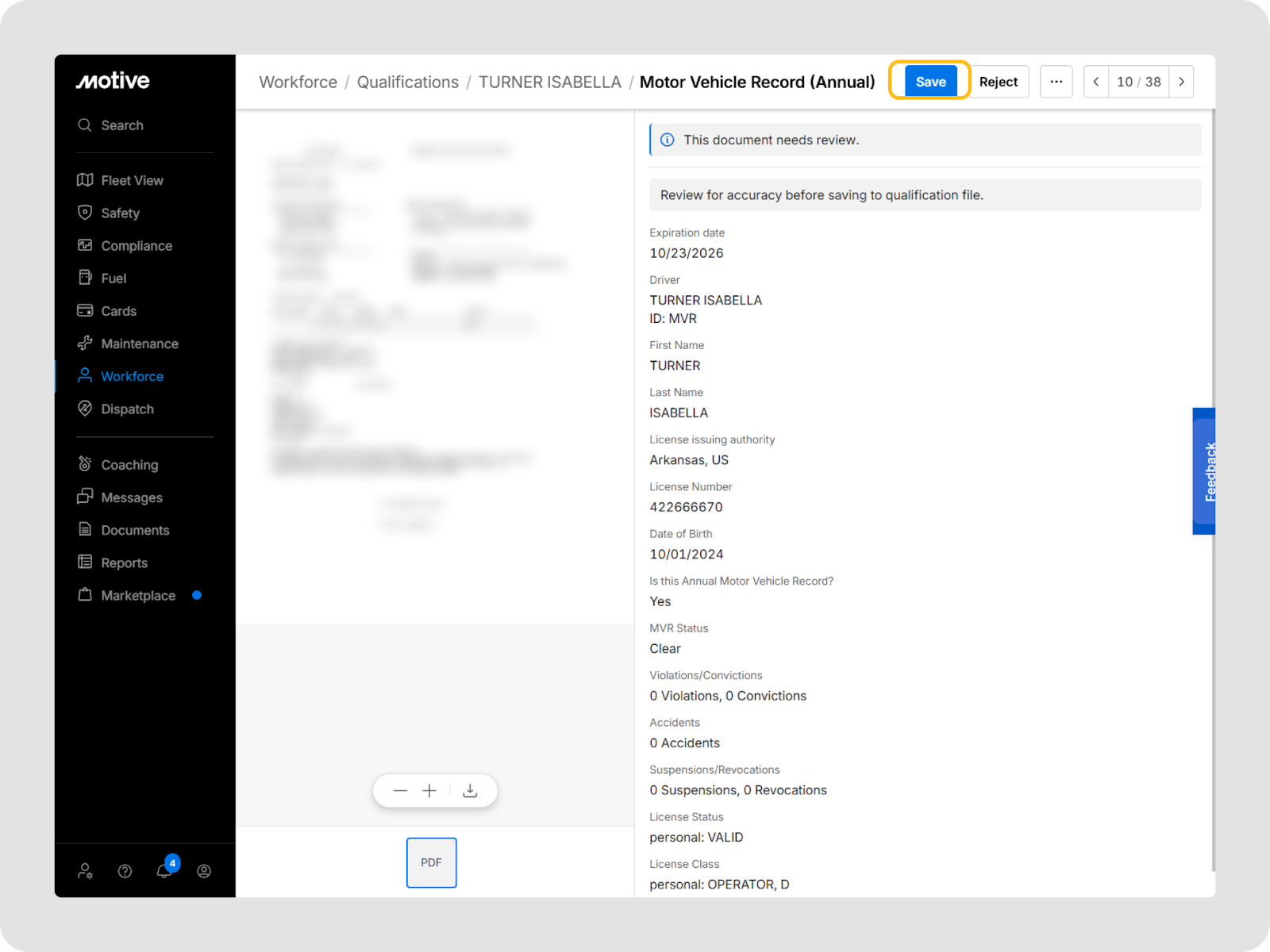Click the zoom out minus icon
This screenshot has width=1270, height=952.
[400, 791]
